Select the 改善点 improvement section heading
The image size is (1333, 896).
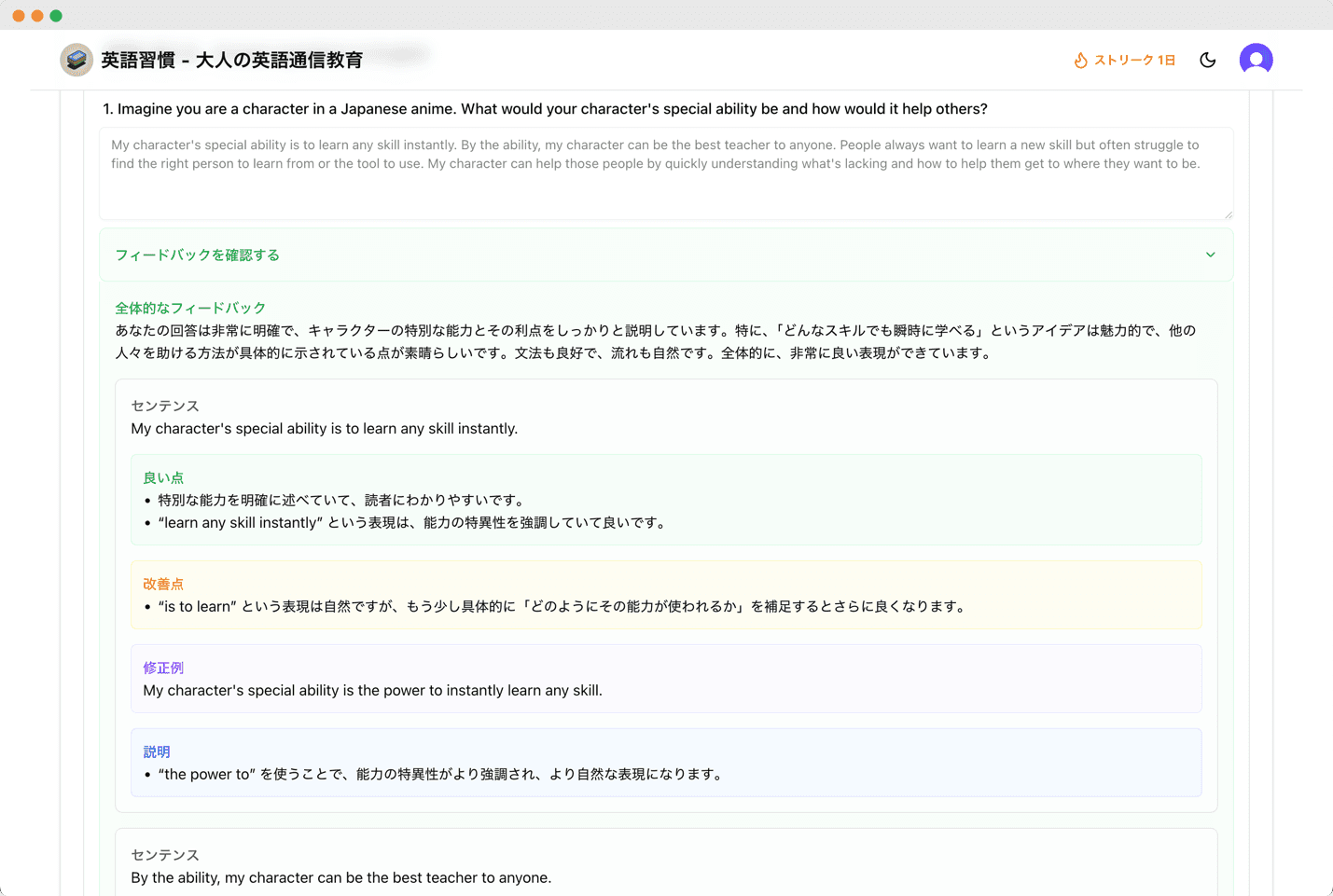tap(163, 584)
